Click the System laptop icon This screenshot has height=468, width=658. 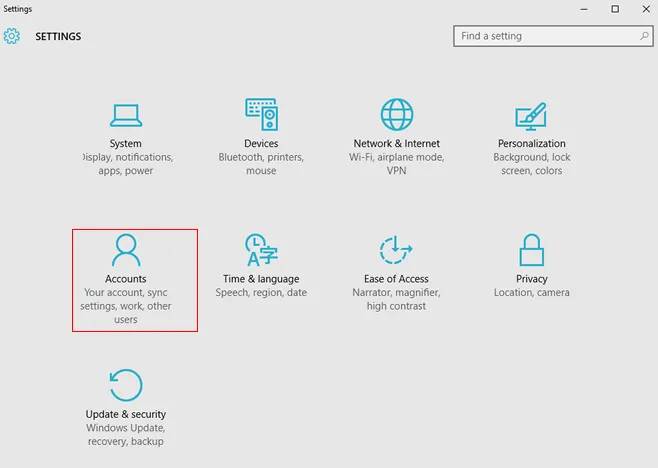click(x=126, y=115)
